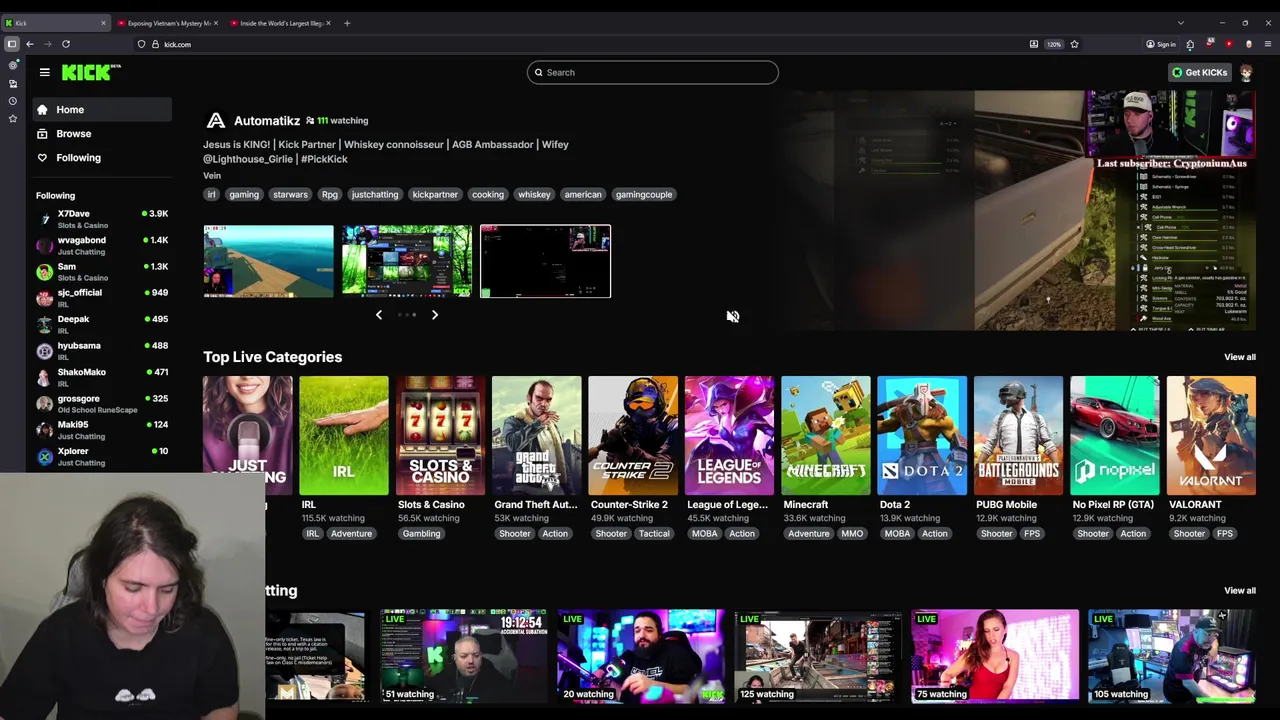
Task: Open the IRL category card
Action: [x=344, y=436]
